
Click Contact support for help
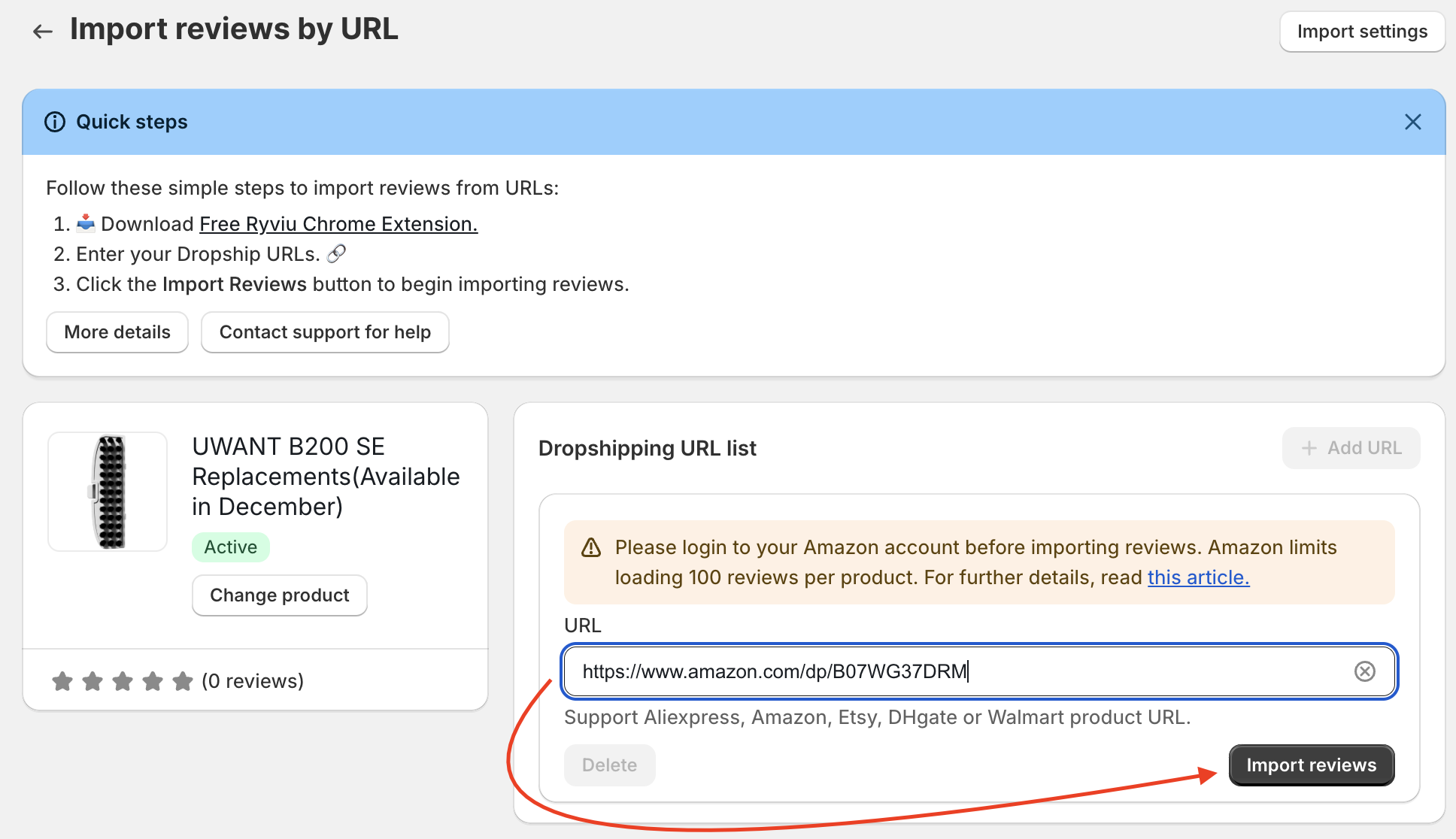[x=325, y=332]
